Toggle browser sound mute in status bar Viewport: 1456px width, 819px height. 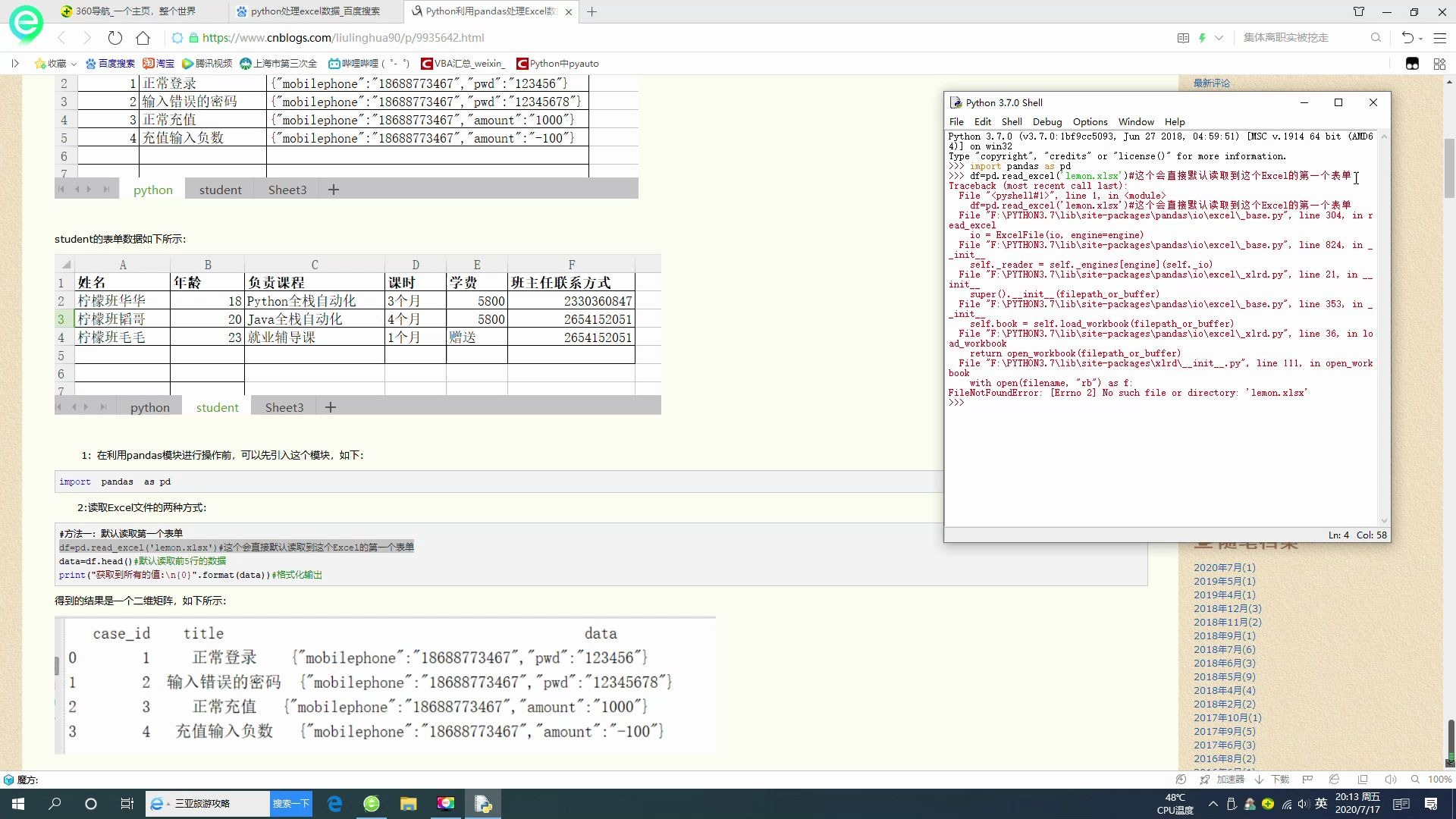click(x=1390, y=780)
